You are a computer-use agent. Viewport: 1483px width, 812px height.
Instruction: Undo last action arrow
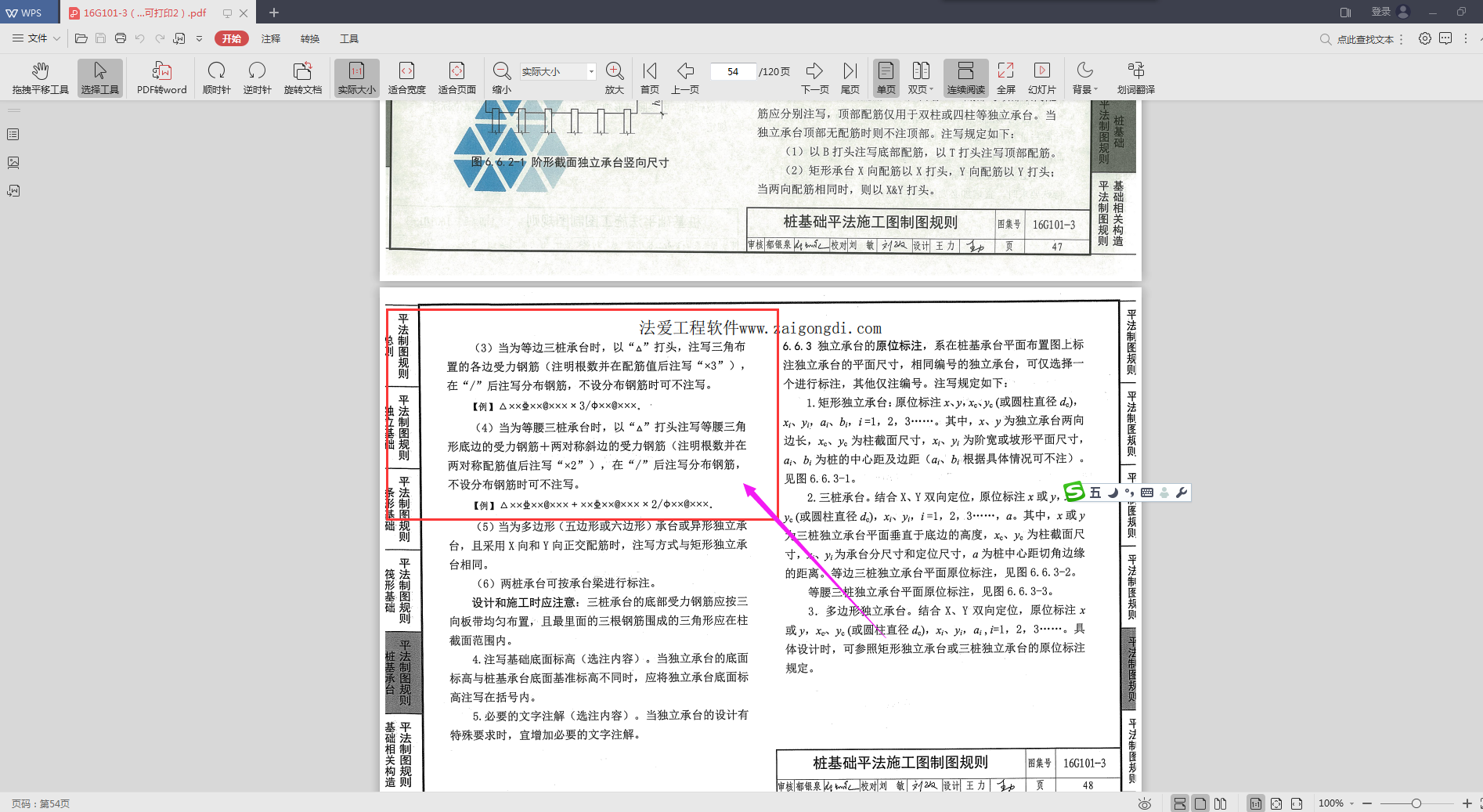[x=139, y=38]
